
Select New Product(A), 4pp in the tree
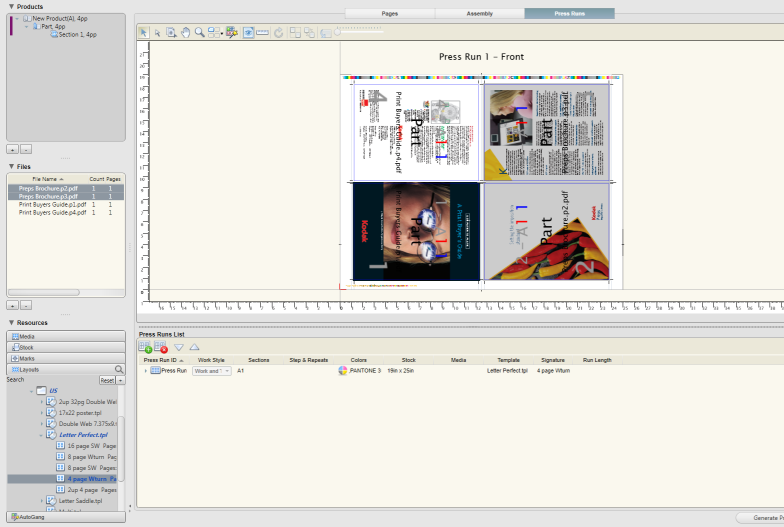tap(60, 18)
